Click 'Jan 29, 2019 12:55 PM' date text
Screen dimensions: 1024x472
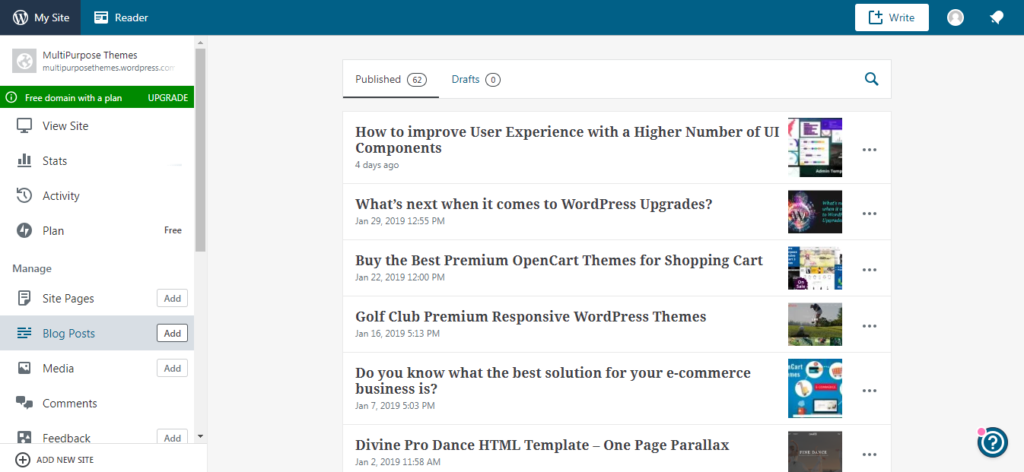point(400,221)
